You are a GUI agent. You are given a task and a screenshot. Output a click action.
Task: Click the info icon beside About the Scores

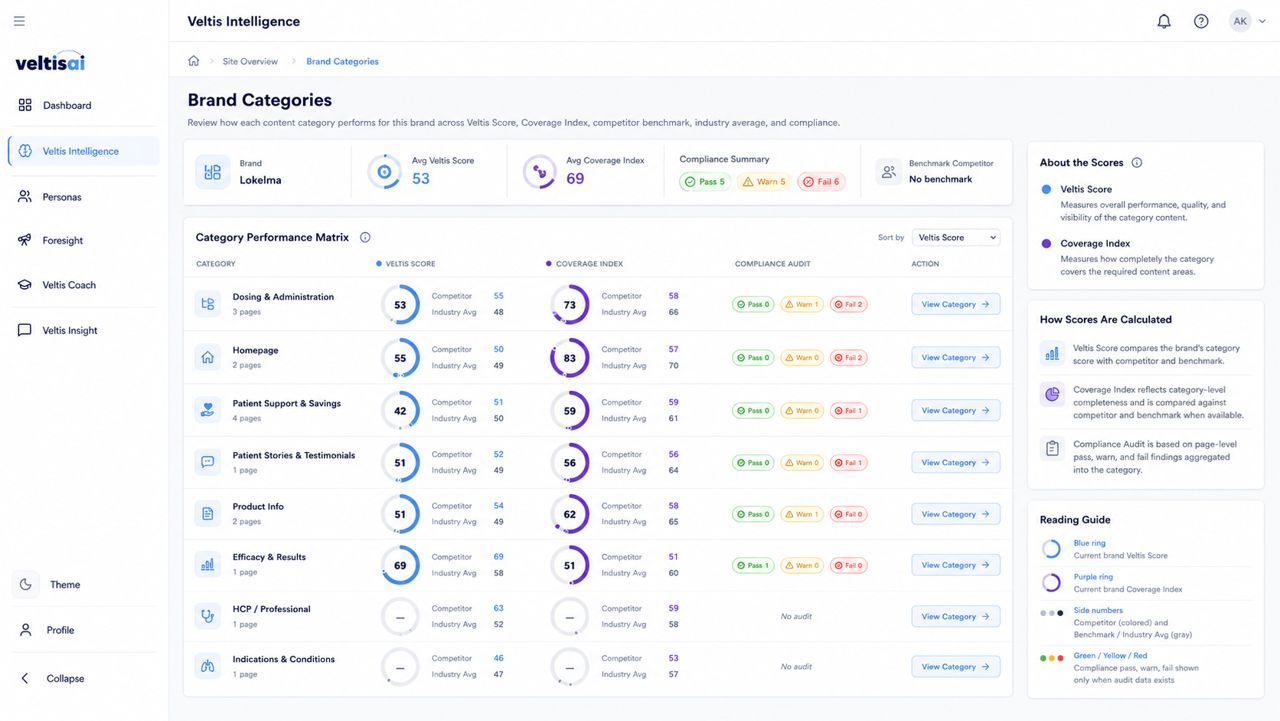(1137, 163)
